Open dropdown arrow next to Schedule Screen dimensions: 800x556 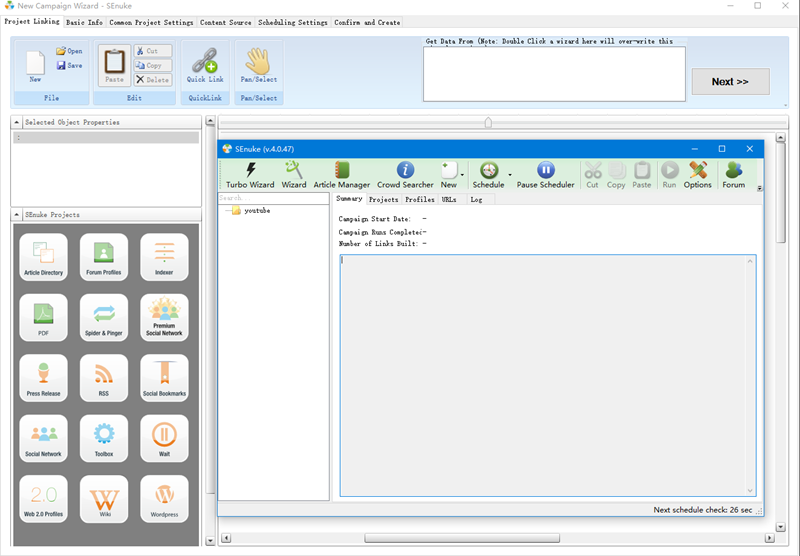click(510, 175)
